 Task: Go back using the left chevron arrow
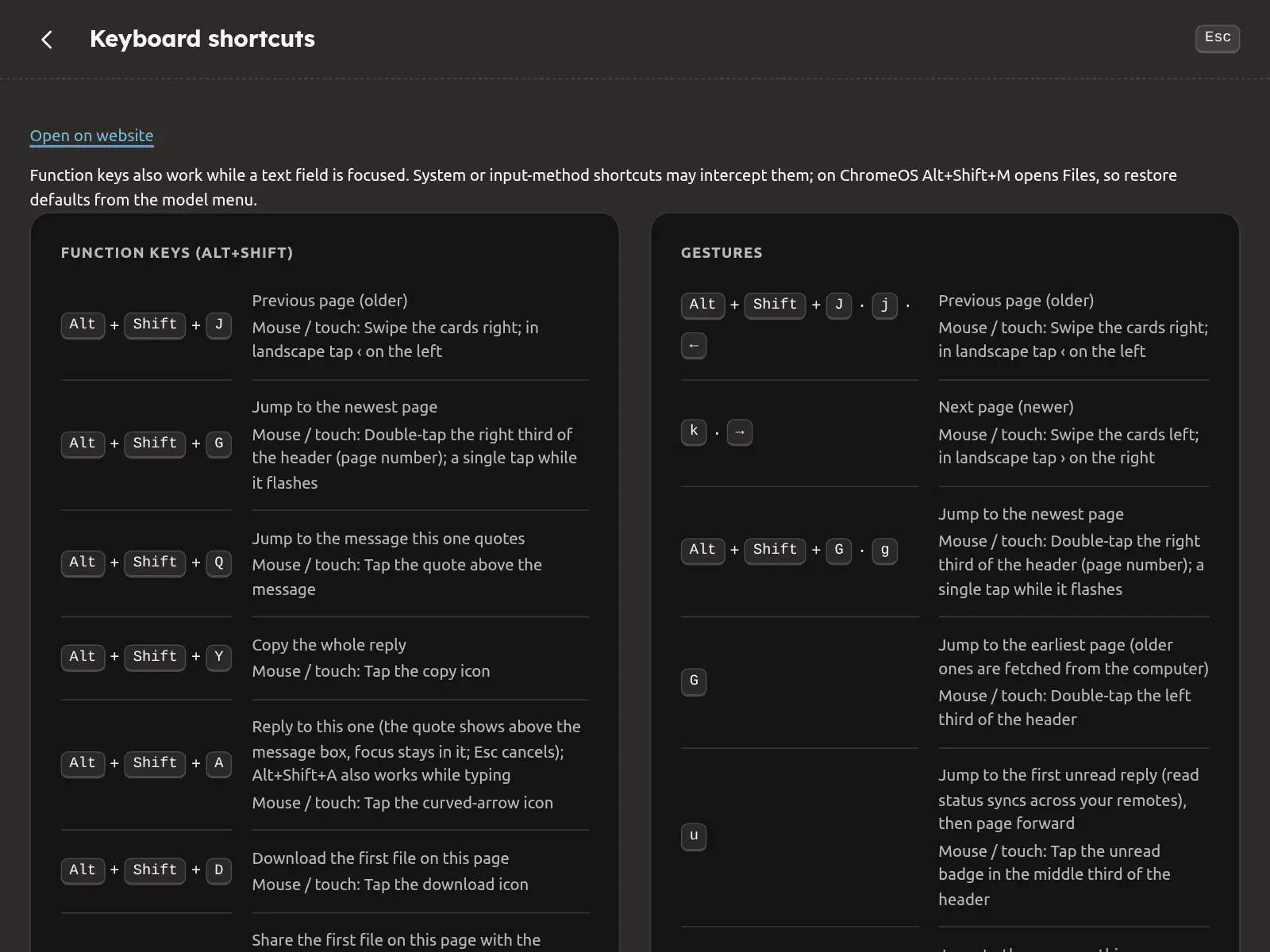coord(47,39)
